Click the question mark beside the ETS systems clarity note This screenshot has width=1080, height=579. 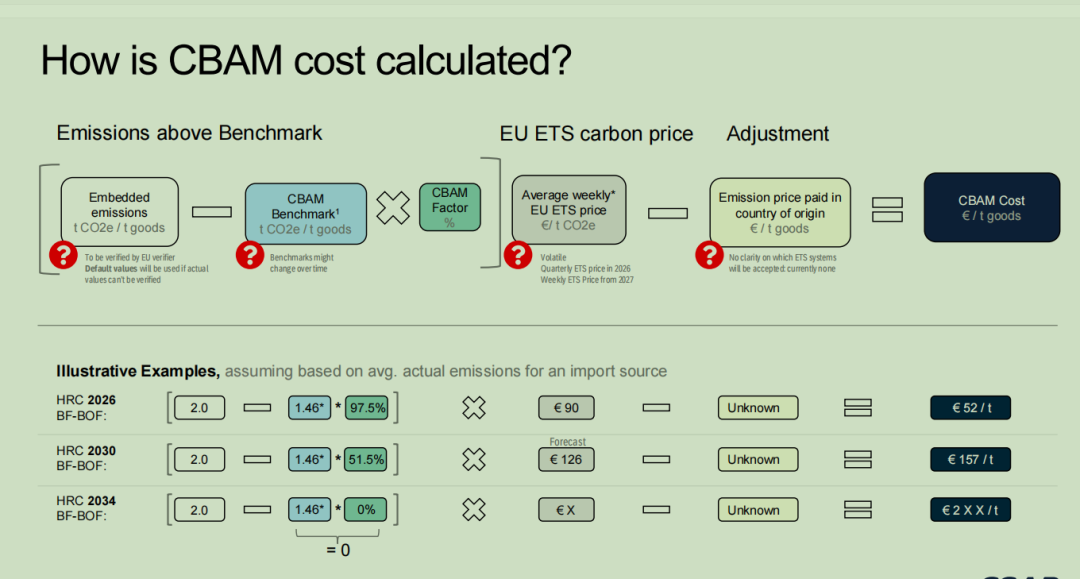[709, 255]
